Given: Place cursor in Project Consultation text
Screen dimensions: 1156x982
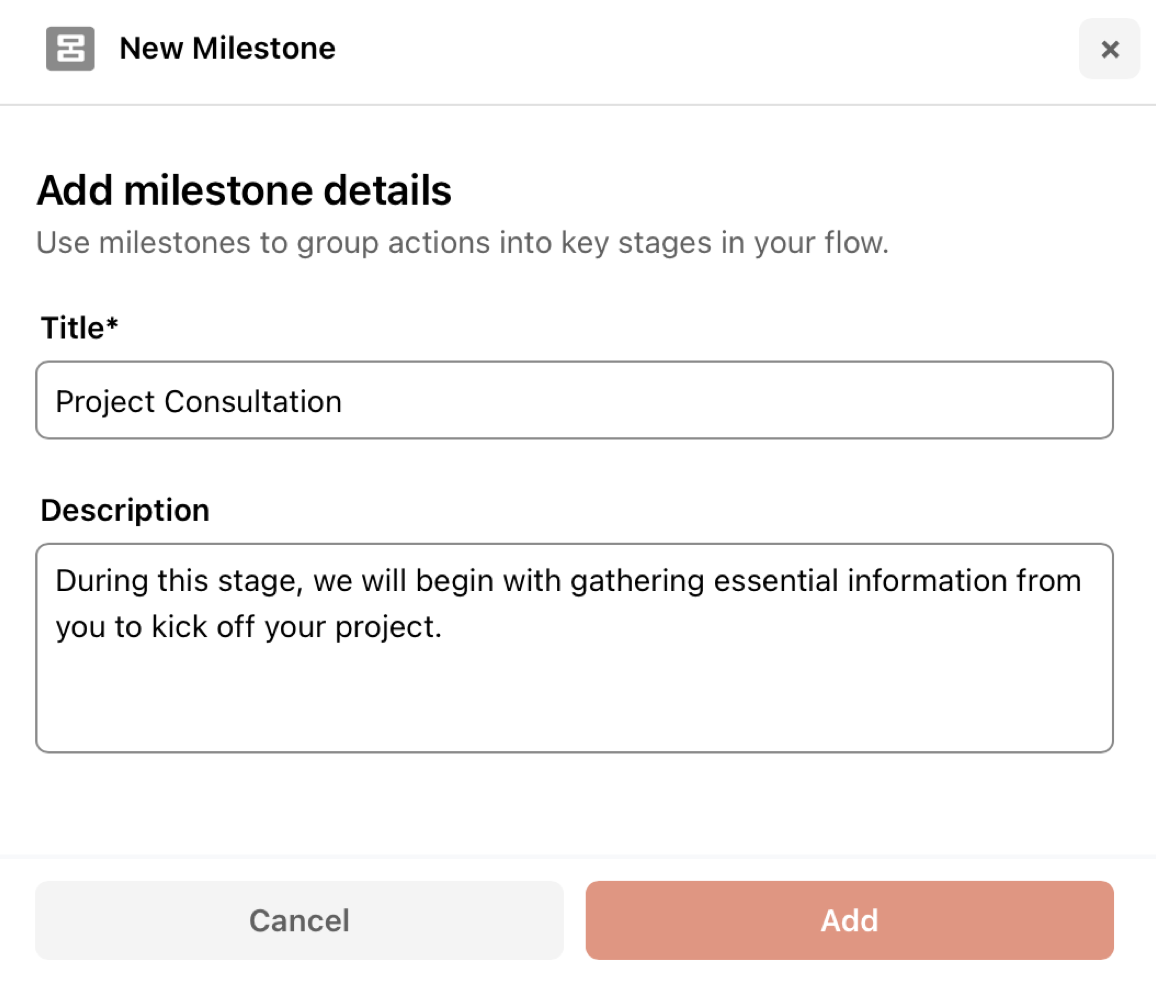Looking at the screenshot, I should click(198, 402).
